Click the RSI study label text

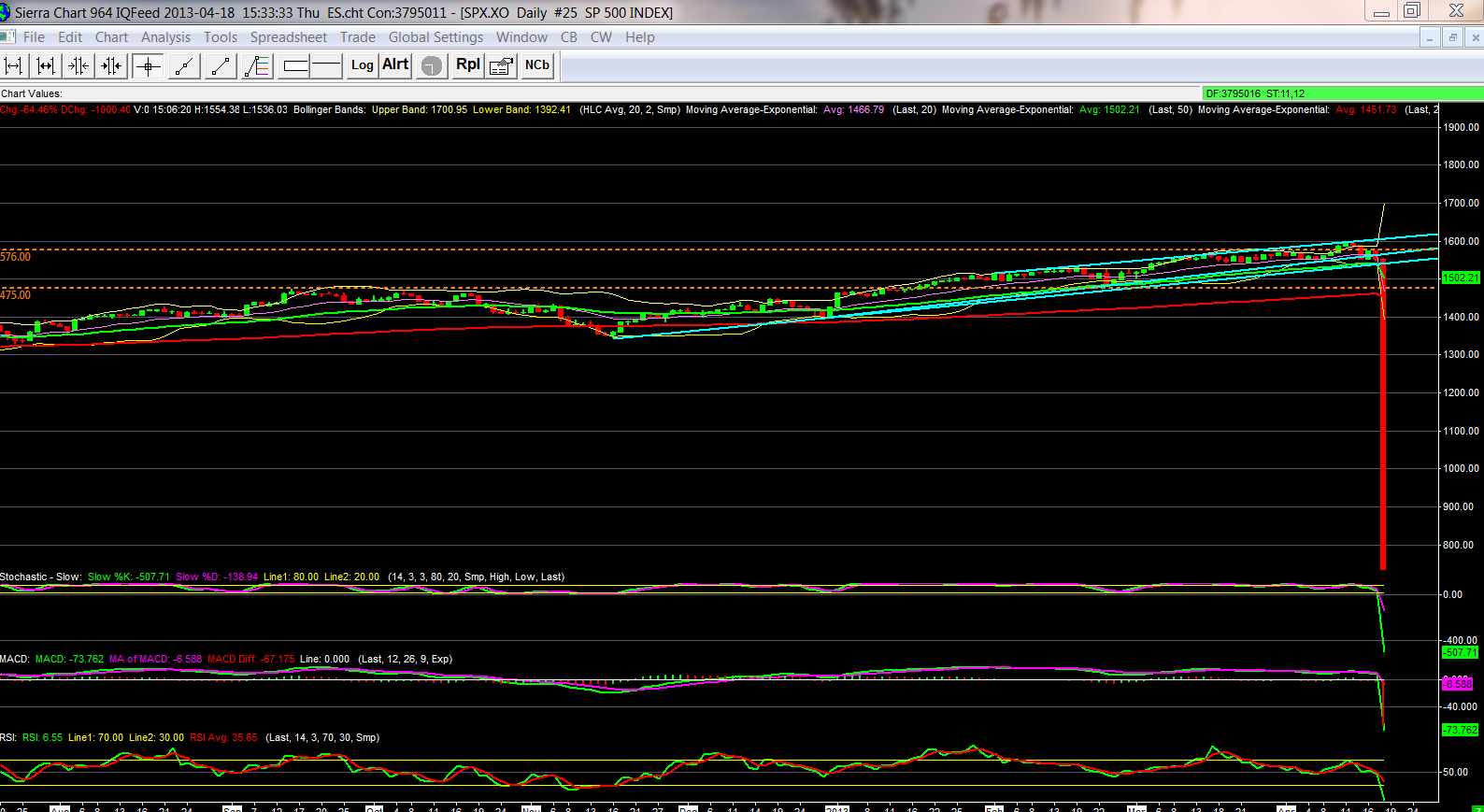tap(8, 737)
